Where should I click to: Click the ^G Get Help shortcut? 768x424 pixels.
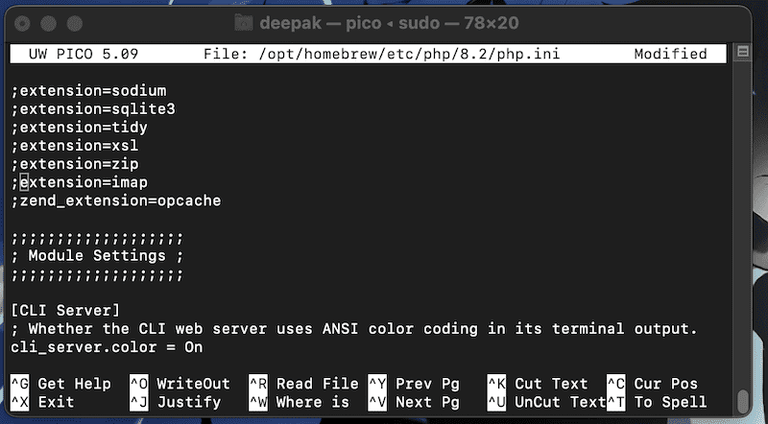[61, 383]
